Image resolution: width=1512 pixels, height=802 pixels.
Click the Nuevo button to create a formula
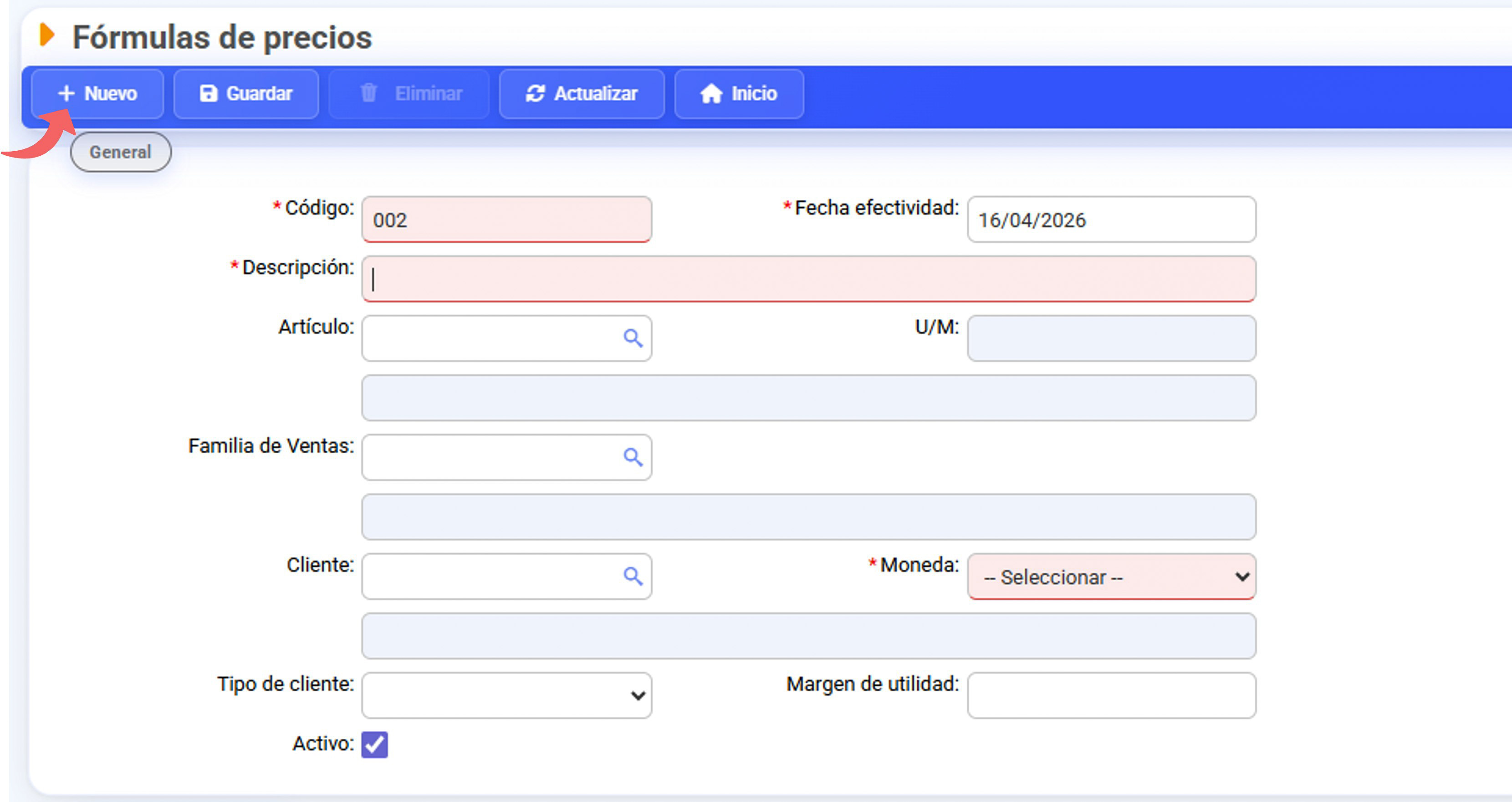coord(97,94)
